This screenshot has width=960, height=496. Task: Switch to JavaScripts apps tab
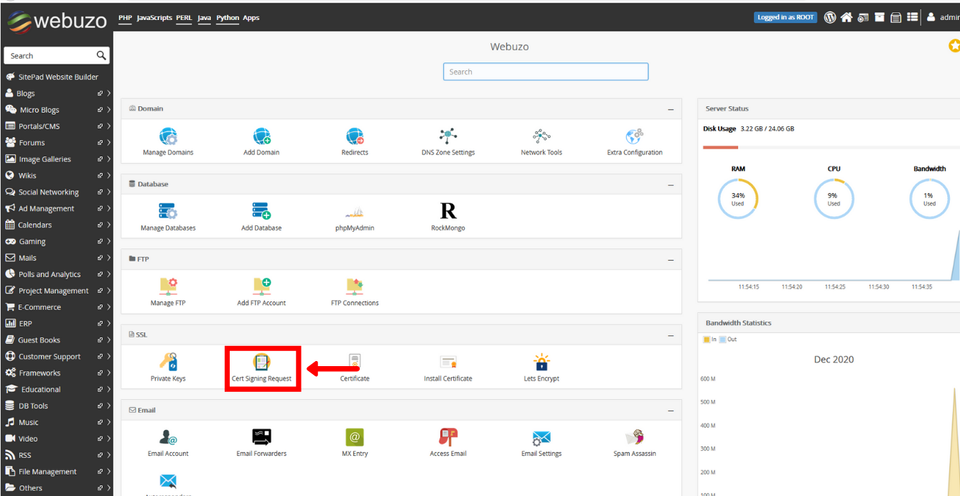pos(153,17)
